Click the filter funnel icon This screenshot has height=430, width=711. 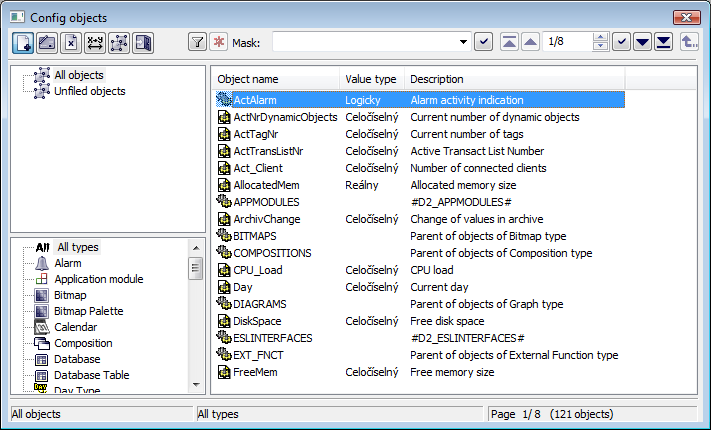point(198,42)
